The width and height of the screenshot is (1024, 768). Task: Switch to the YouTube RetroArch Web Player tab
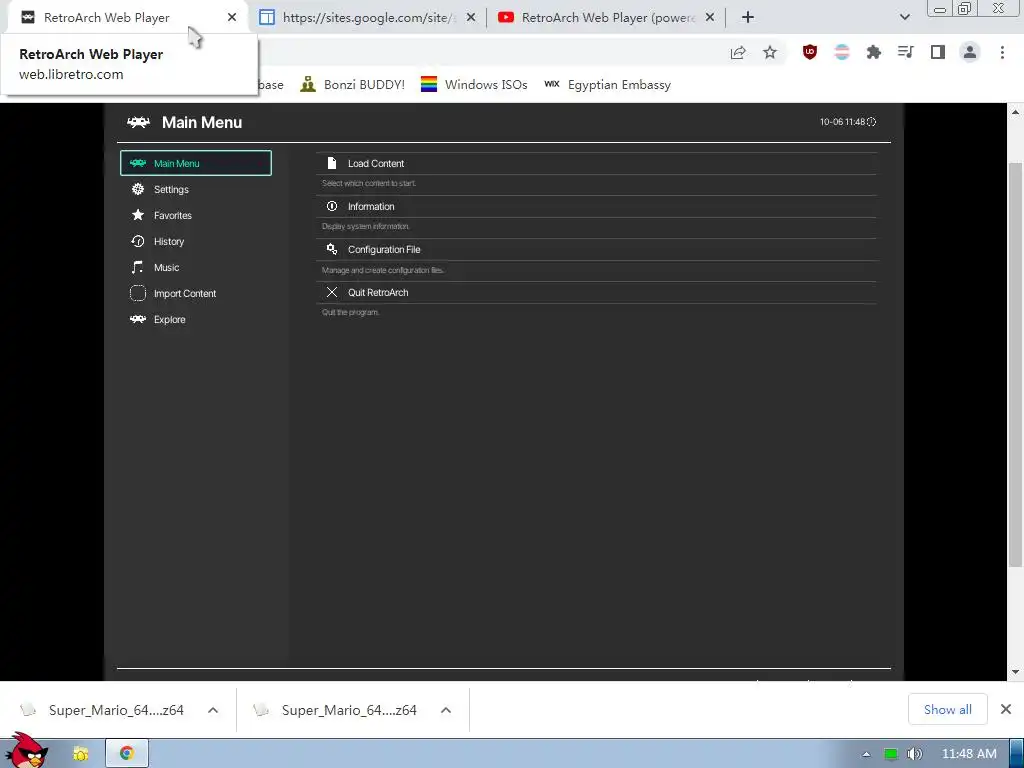click(607, 18)
